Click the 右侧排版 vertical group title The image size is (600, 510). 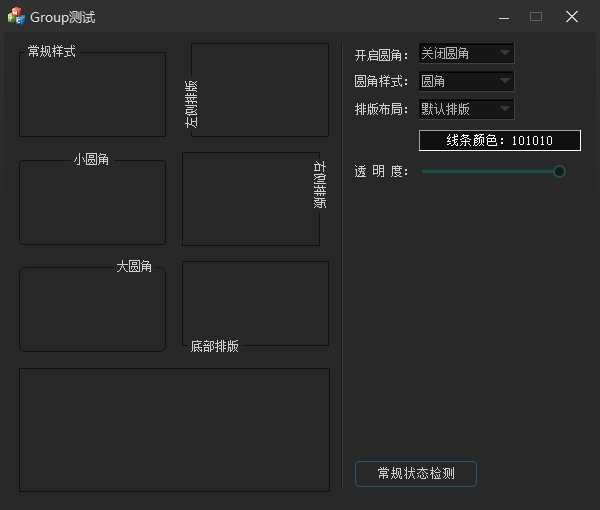click(320, 185)
